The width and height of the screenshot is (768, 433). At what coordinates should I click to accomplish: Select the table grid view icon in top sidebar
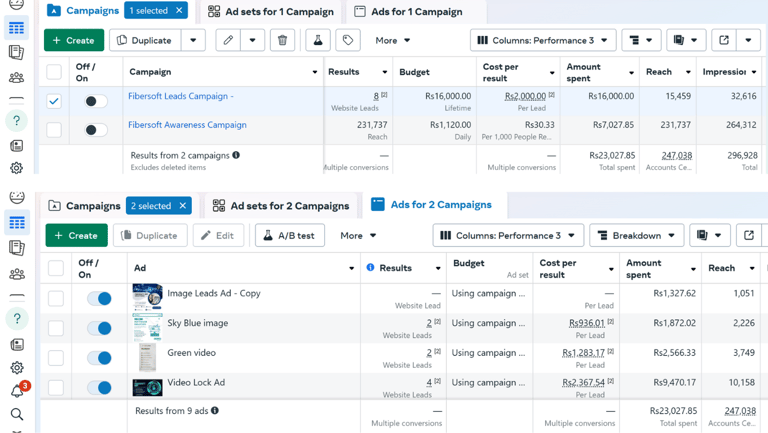click(x=17, y=28)
